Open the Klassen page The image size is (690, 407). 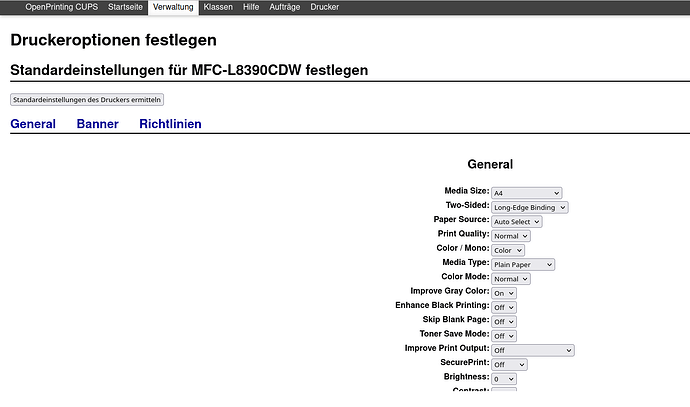[218, 7]
